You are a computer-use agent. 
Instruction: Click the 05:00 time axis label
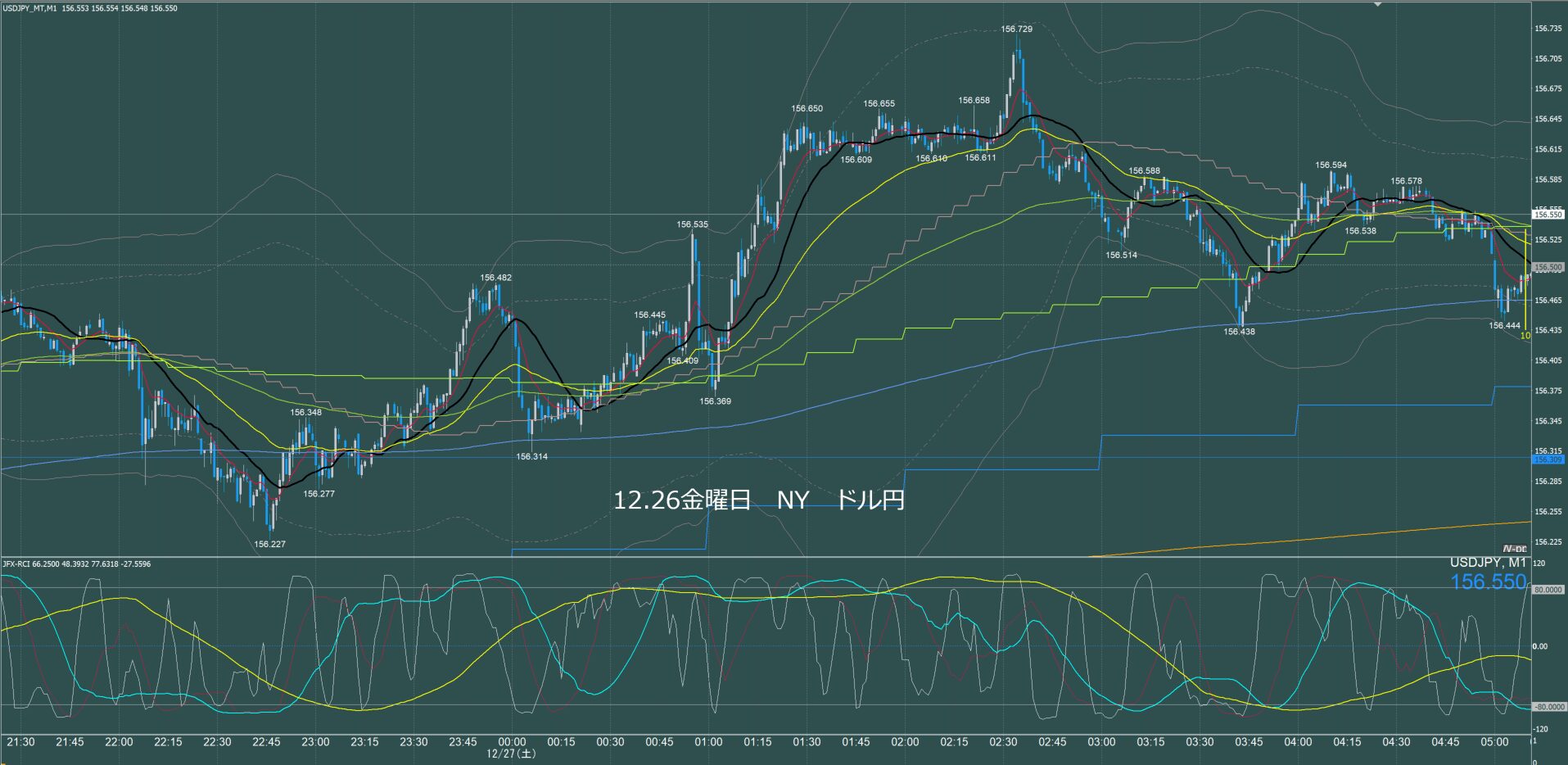click(1494, 742)
